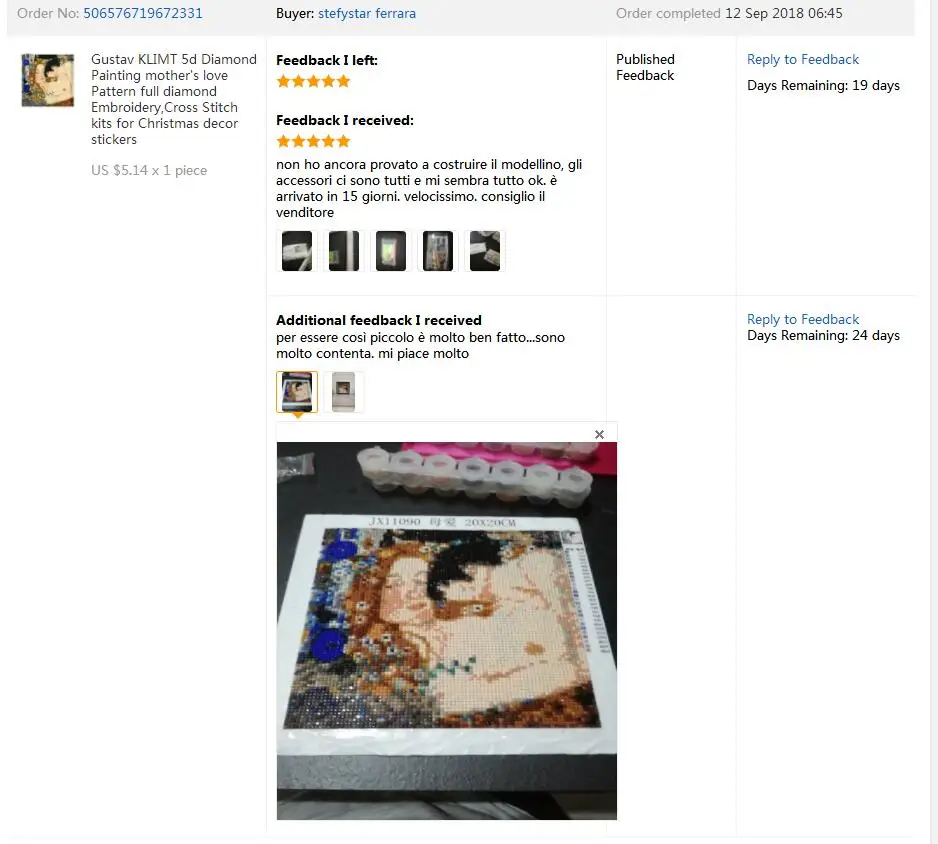Click the Italian feedback comment text
938x844 pixels.
pos(429,188)
